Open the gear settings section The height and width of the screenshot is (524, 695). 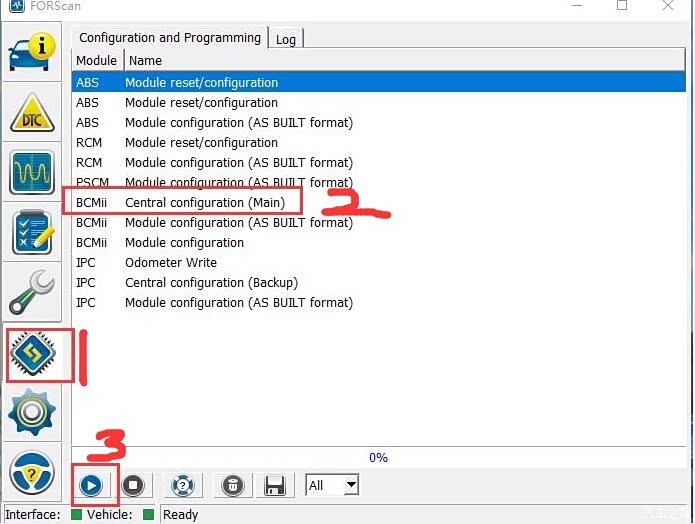point(32,413)
